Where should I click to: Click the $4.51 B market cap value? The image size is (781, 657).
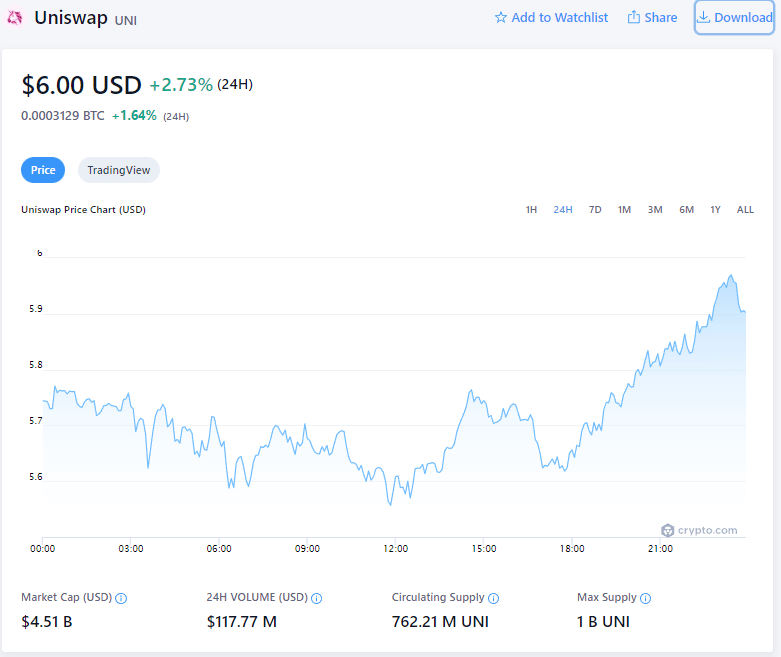click(47, 622)
